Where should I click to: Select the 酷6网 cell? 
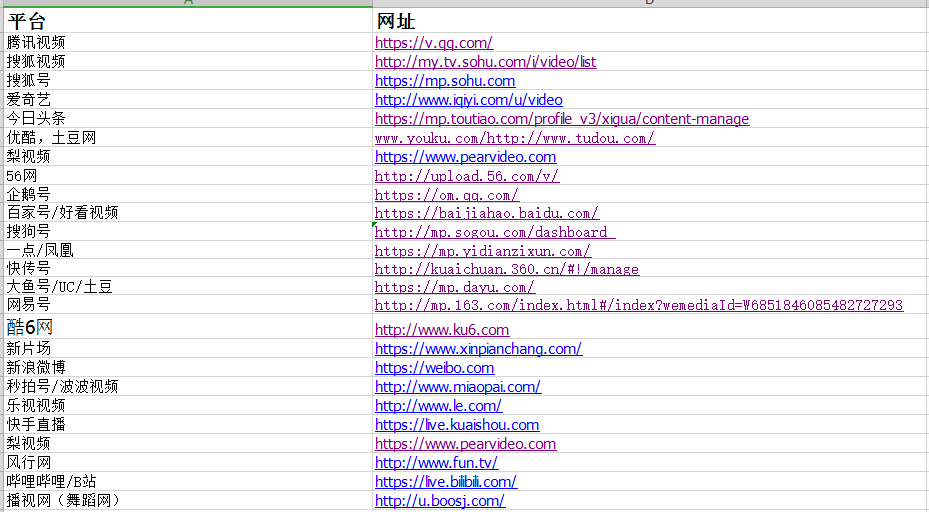click(188, 327)
